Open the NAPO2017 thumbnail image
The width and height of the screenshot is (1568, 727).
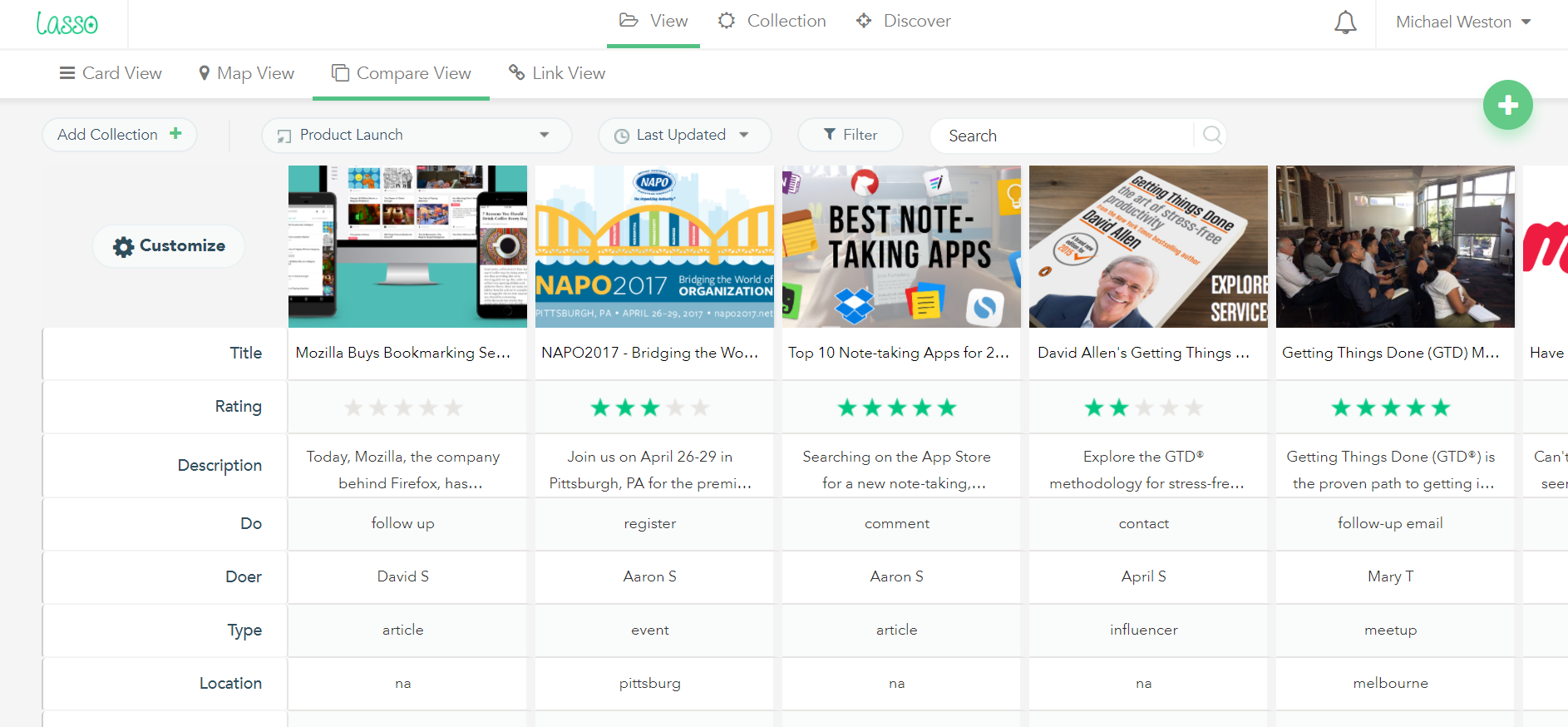[654, 246]
